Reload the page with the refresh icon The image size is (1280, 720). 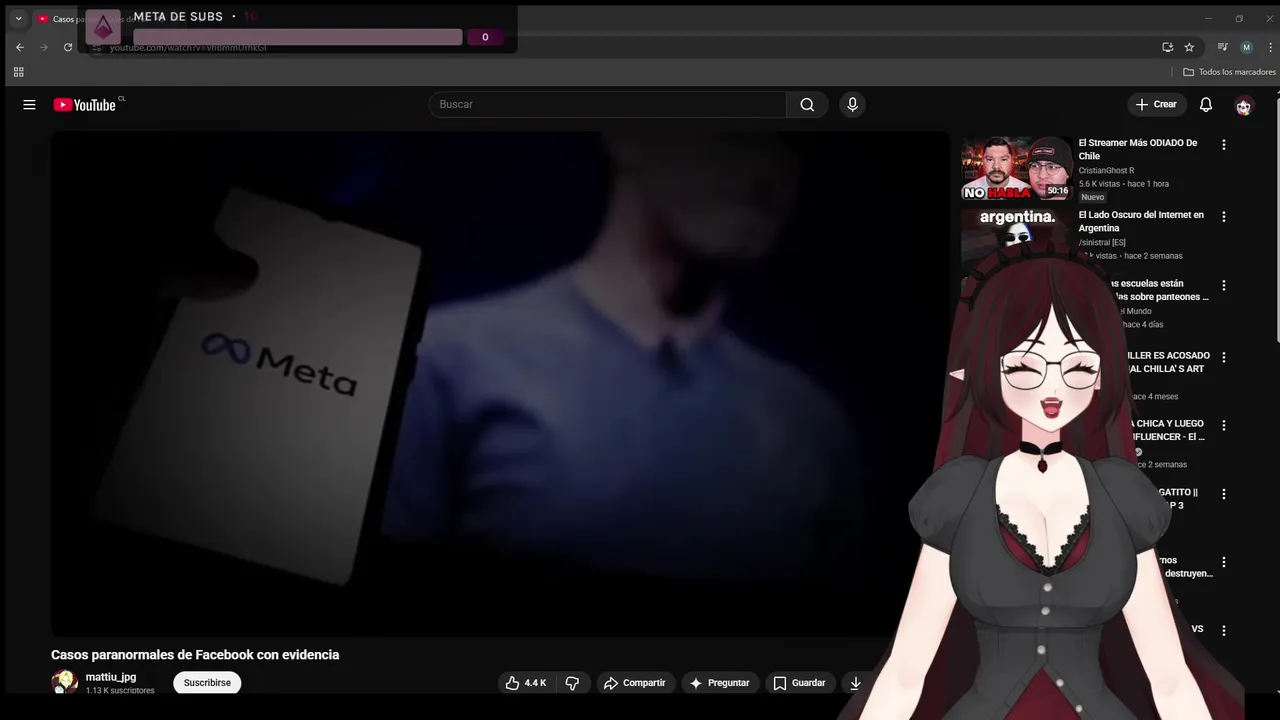68,47
